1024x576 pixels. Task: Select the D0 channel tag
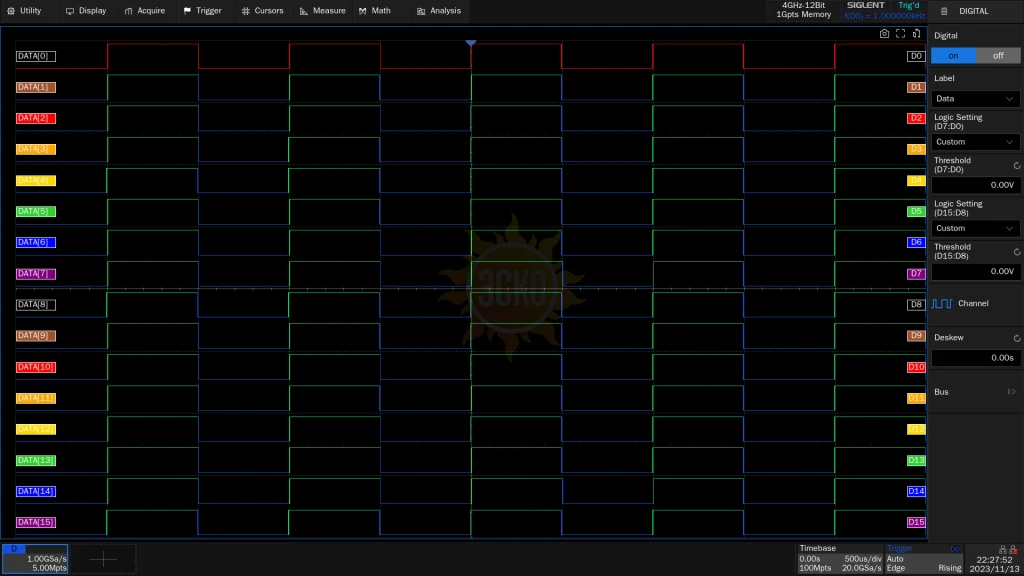(x=916, y=56)
